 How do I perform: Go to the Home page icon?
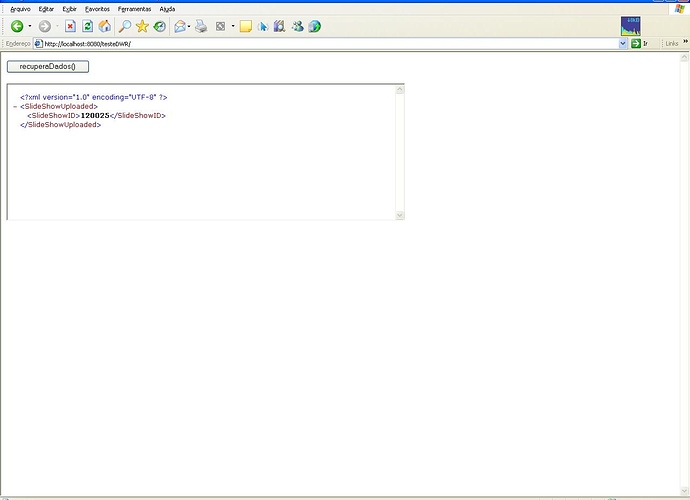(105, 26)
